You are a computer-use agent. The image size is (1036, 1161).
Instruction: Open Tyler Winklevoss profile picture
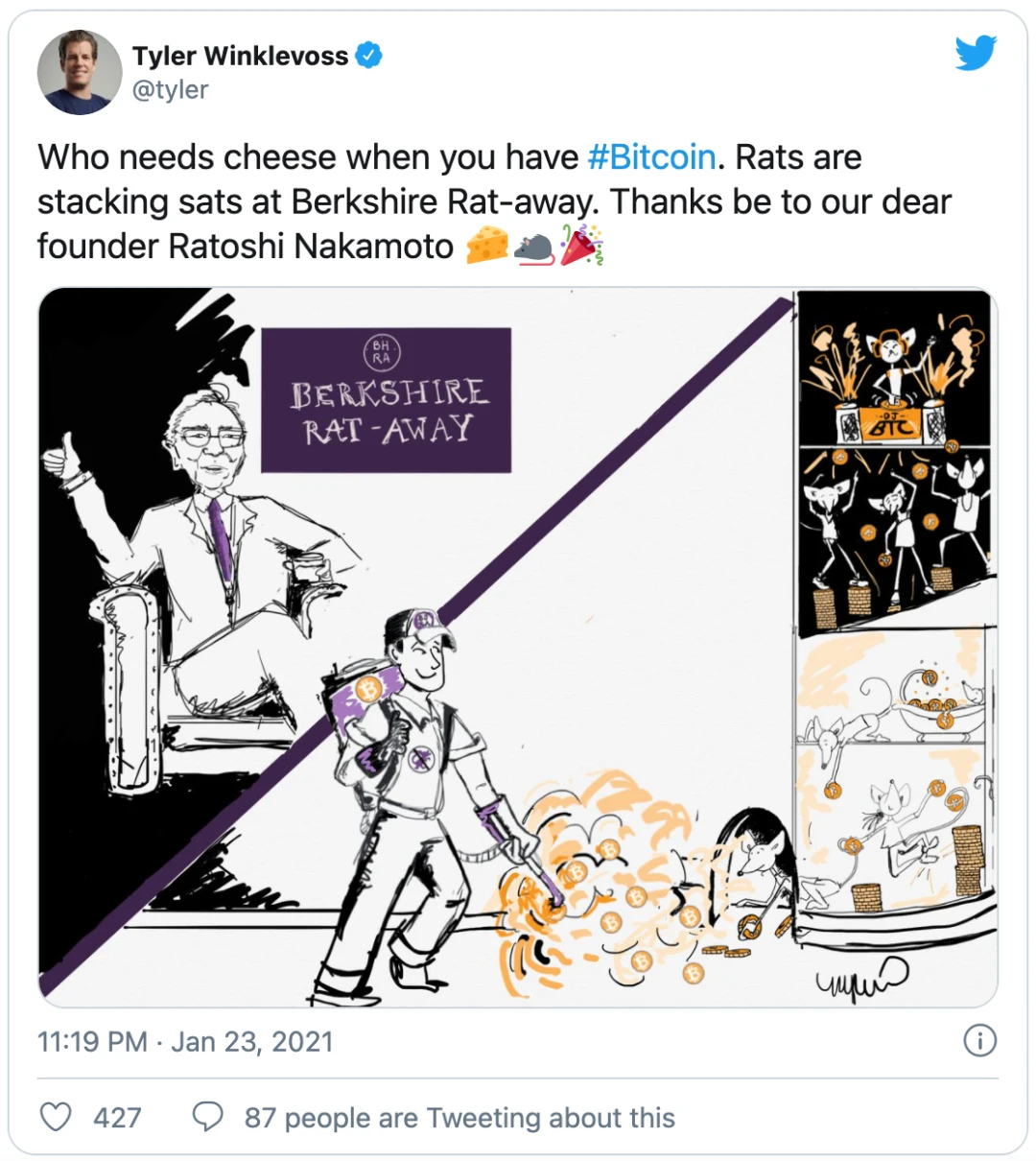(x=80, y=72)
